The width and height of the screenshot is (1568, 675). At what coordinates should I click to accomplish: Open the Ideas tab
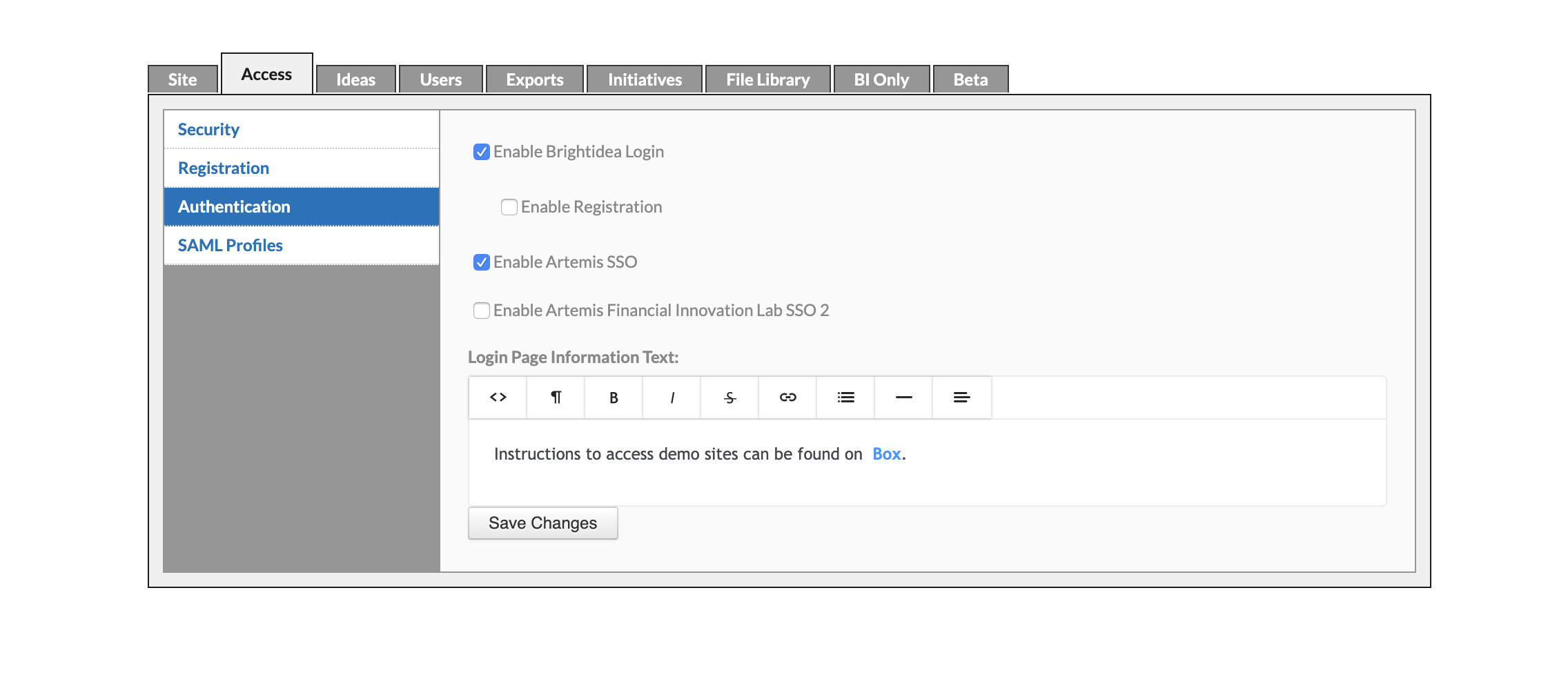click(x=356, y=79)
